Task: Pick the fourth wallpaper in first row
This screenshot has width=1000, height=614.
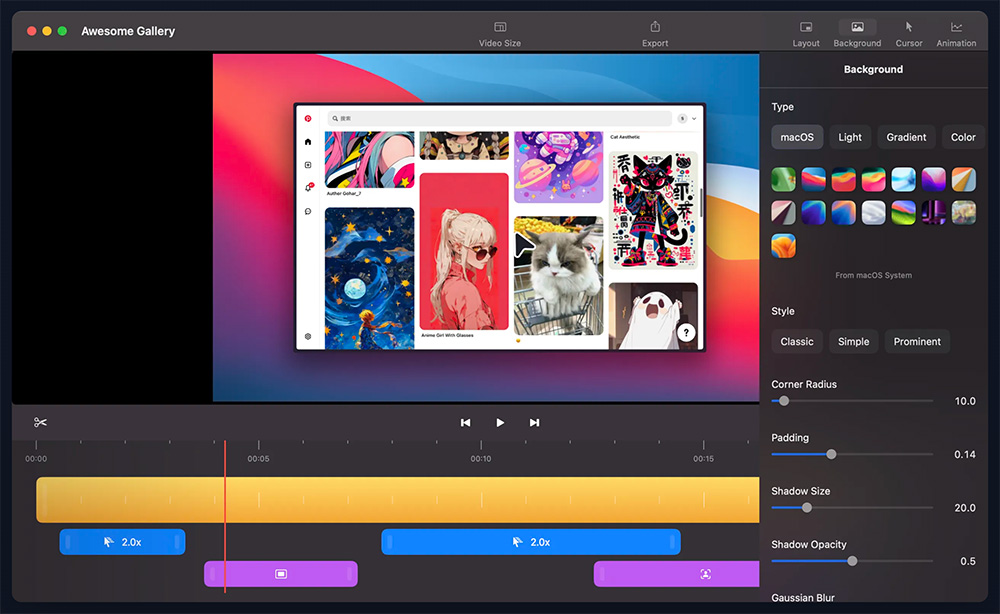Action: 873,180
